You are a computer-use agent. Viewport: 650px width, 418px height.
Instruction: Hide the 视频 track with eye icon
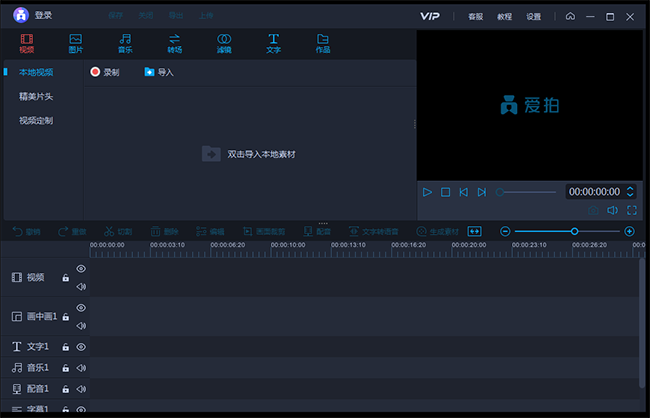coord(81,269)
